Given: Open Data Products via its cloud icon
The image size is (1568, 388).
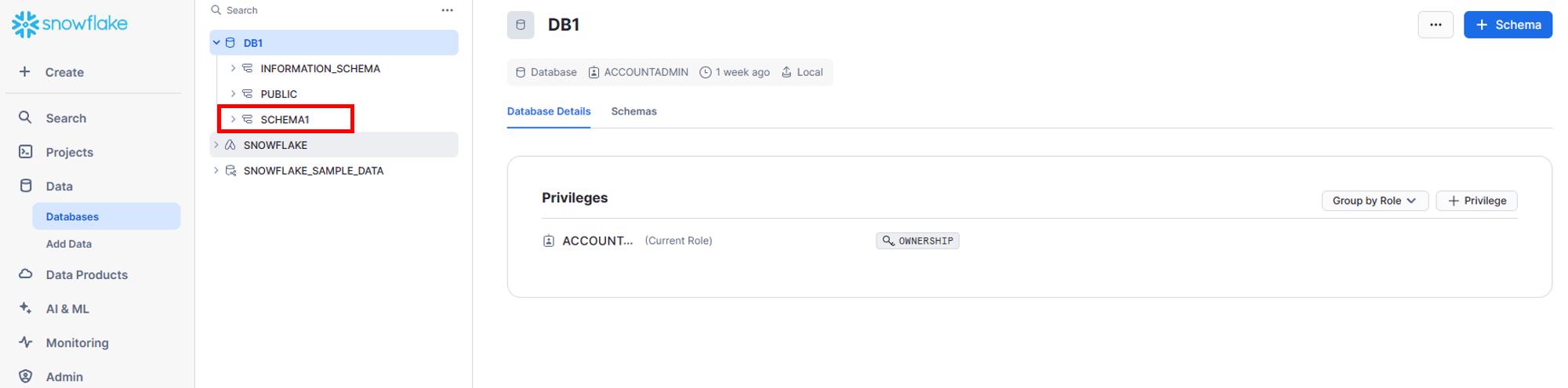Looking at the screenshot, I should point(26,274).
